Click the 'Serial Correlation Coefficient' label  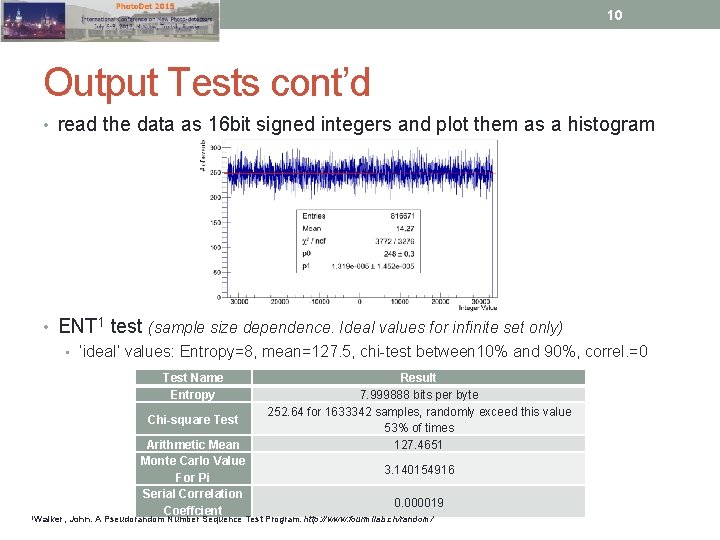[193, 502]
